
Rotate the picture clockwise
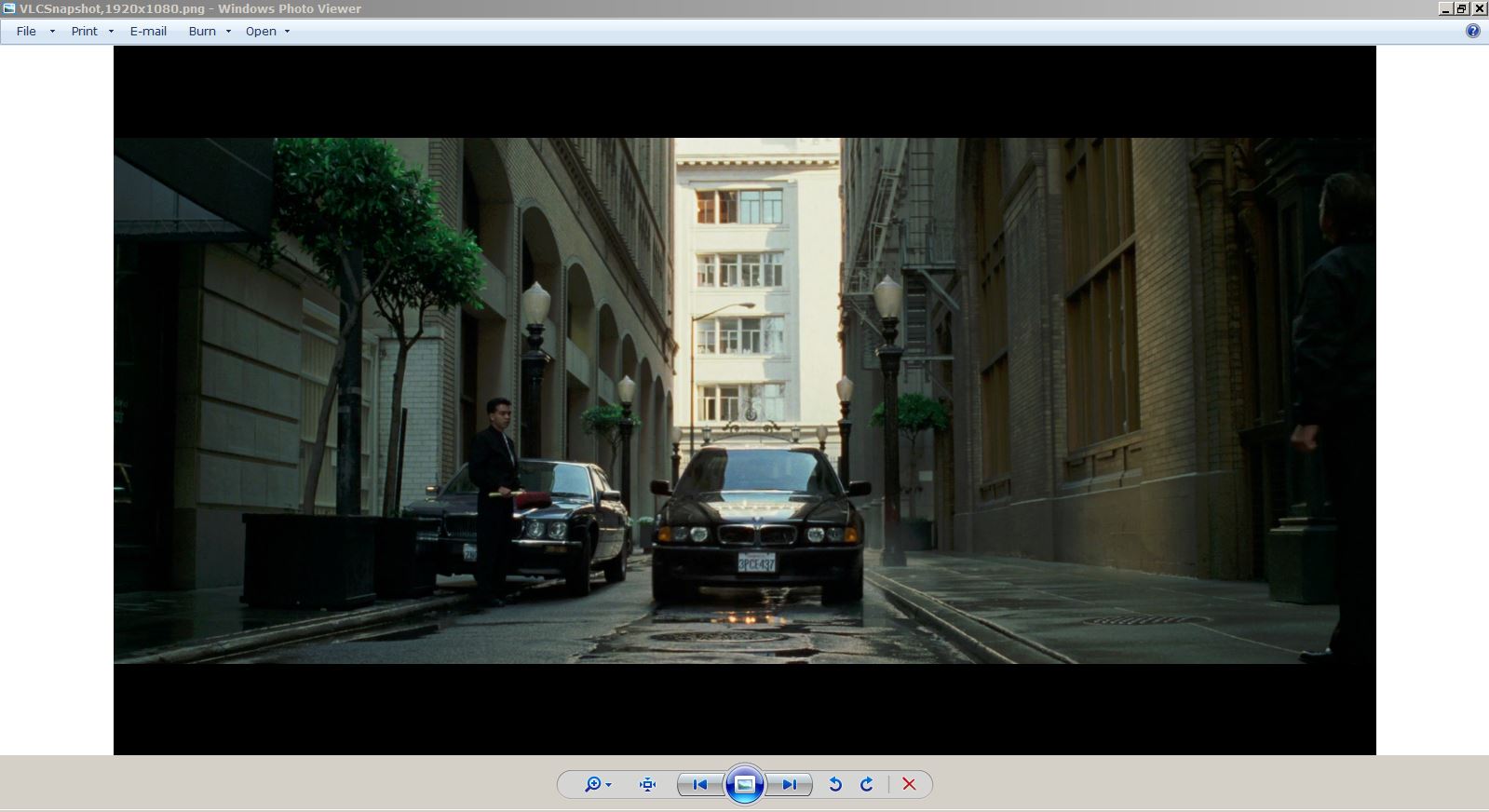(x=866, y=784)
